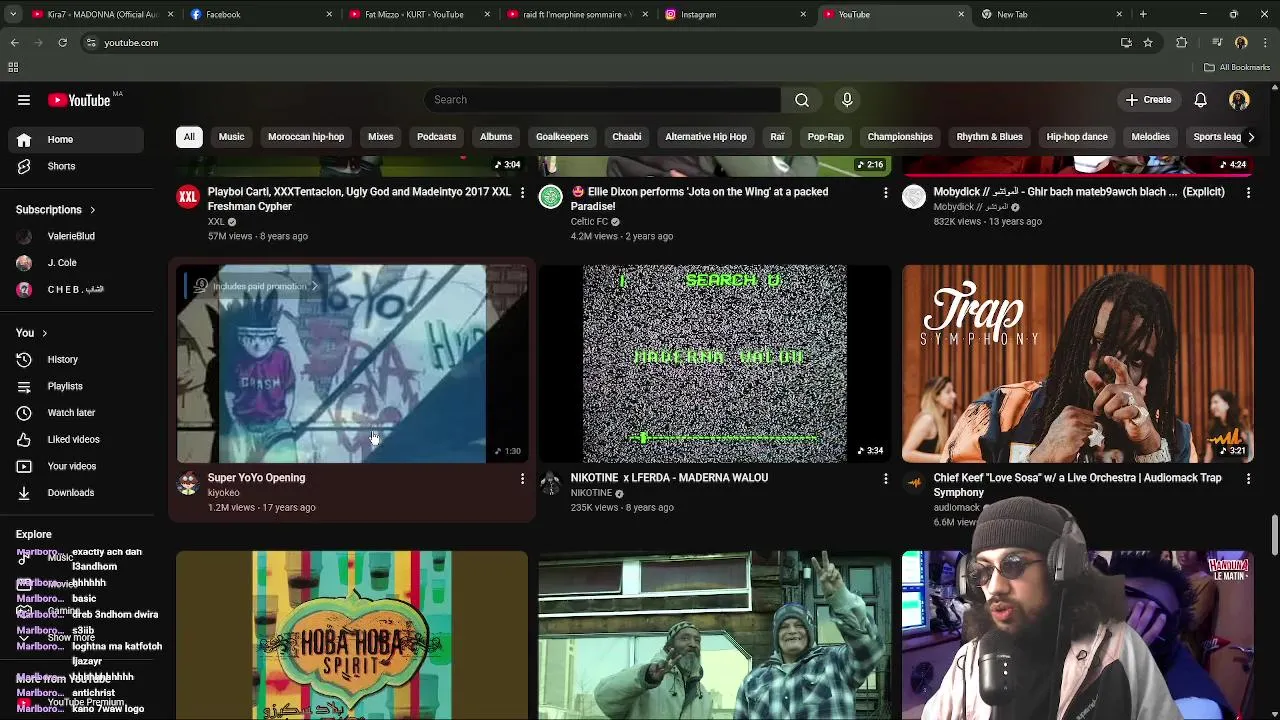Click the page vertical scrollbar thumb
This screenshot has height=720, width=1280.
click(x=1274, y=535)
